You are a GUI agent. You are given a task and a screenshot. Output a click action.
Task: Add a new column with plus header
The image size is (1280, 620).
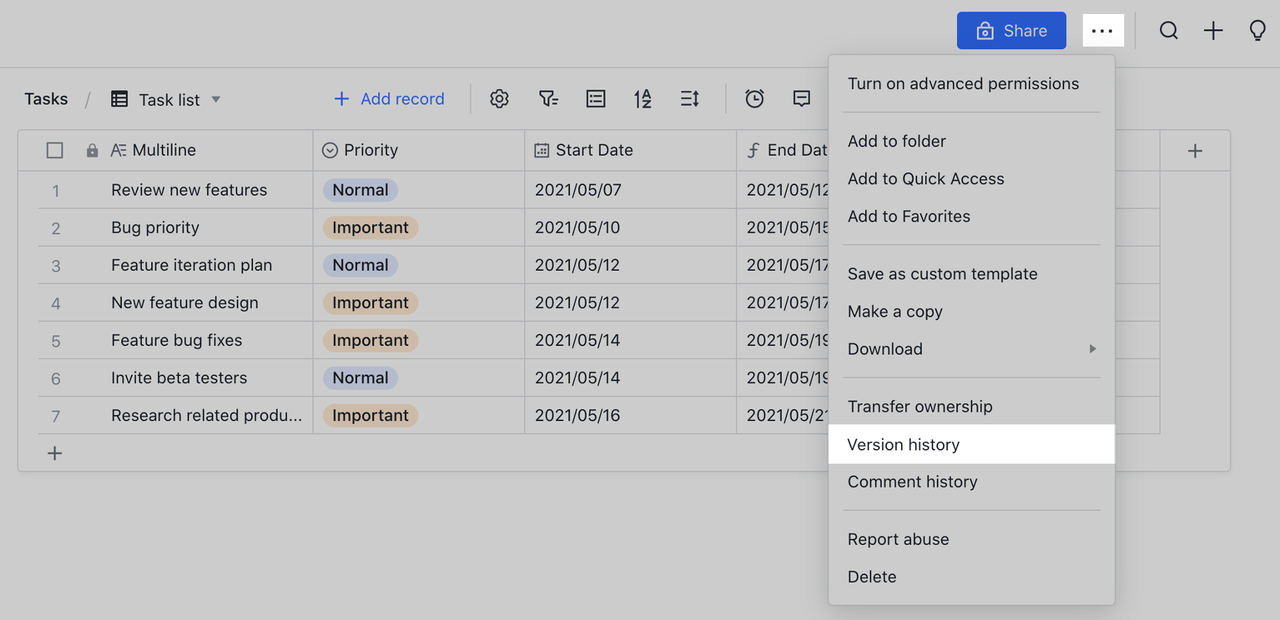click(1195, 151)
